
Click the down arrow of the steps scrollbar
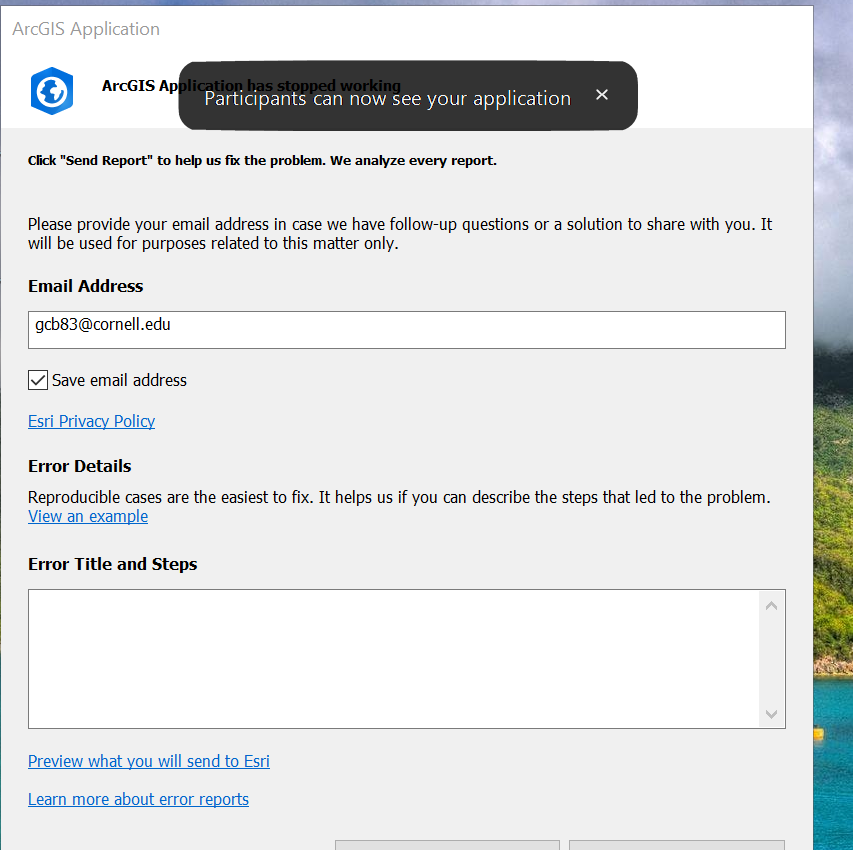coord(771,713)
